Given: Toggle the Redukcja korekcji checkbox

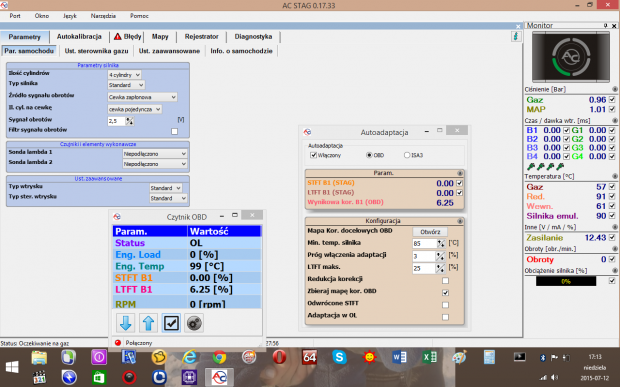Looking at the screenshot, I should 445,281.
